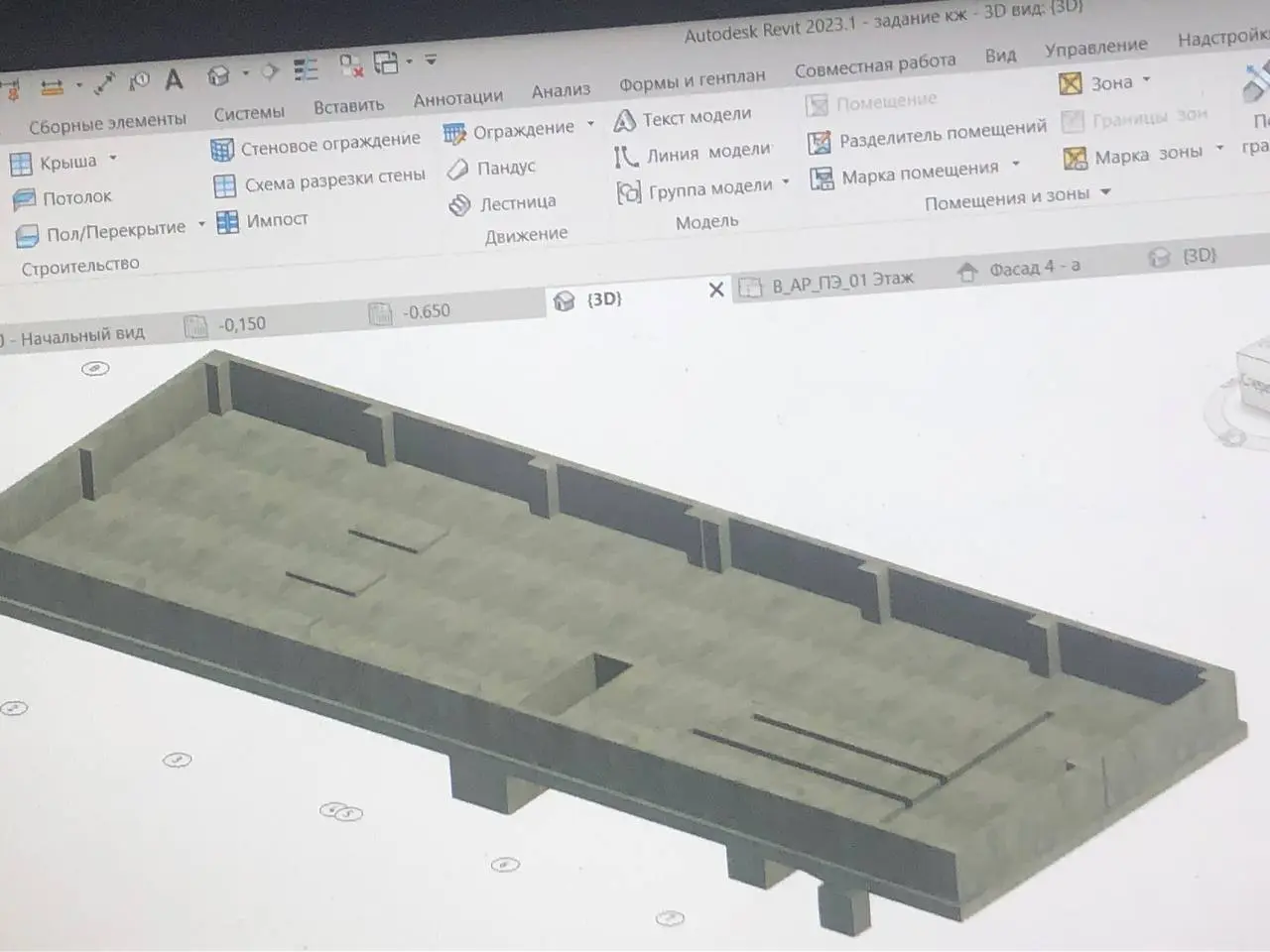Open the Помещения и зоны panel expander
This screenshot has width=1270, height=952.
click(1106, 191)
